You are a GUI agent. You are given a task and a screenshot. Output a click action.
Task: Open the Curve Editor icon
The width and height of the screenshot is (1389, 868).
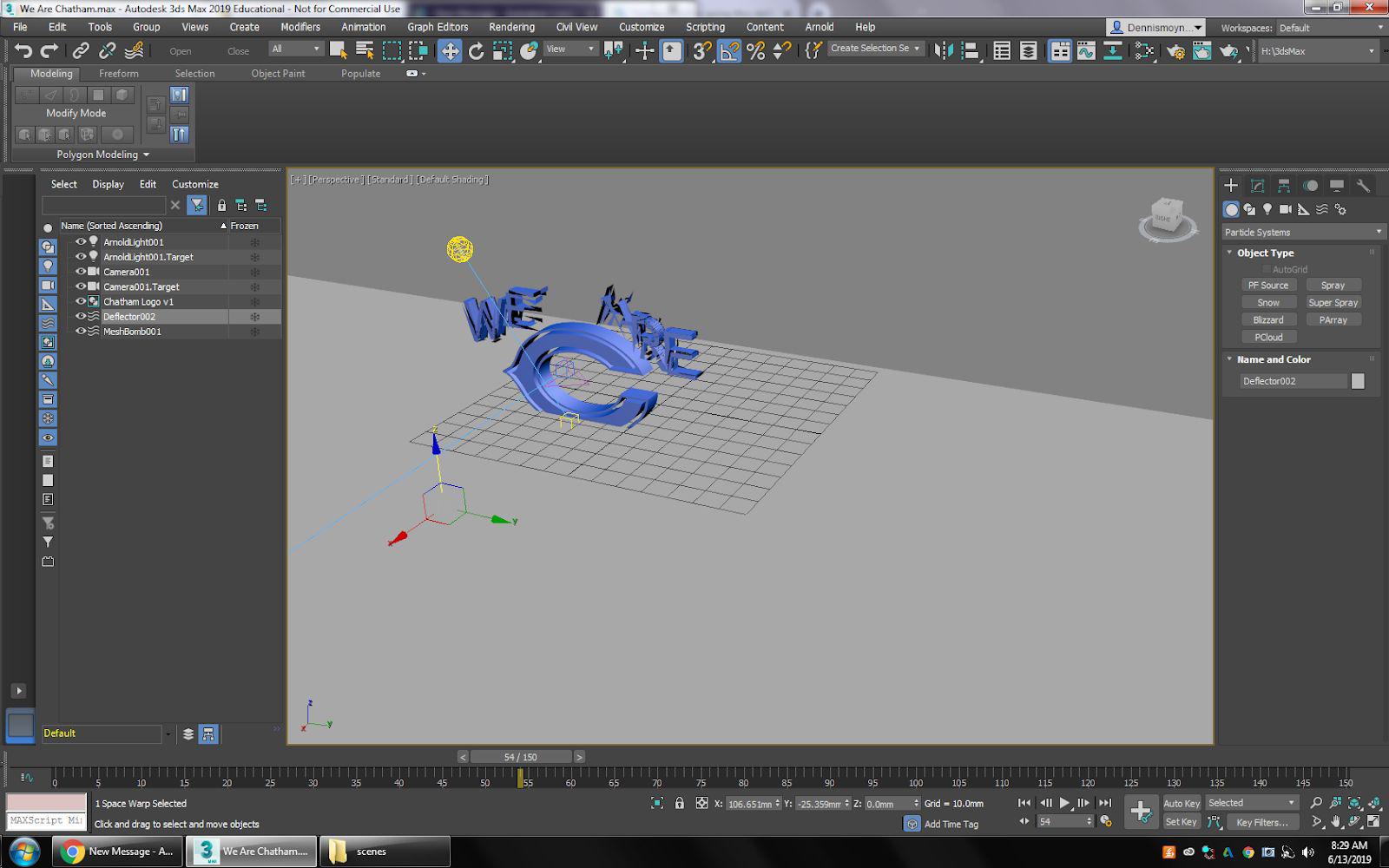click(x=1086, y=51)
